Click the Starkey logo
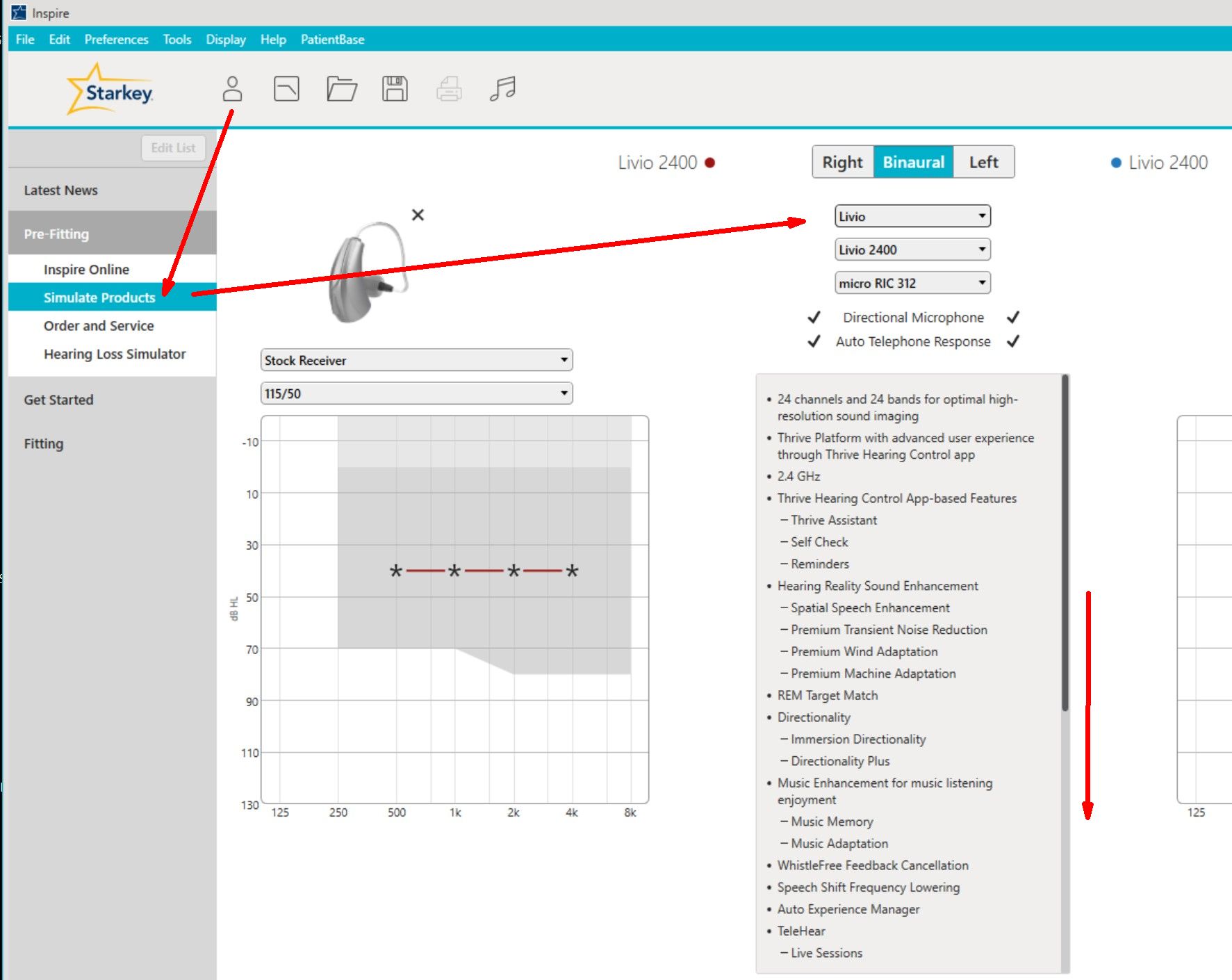This screenshot has width=1232, height=980. coord(110,90)
